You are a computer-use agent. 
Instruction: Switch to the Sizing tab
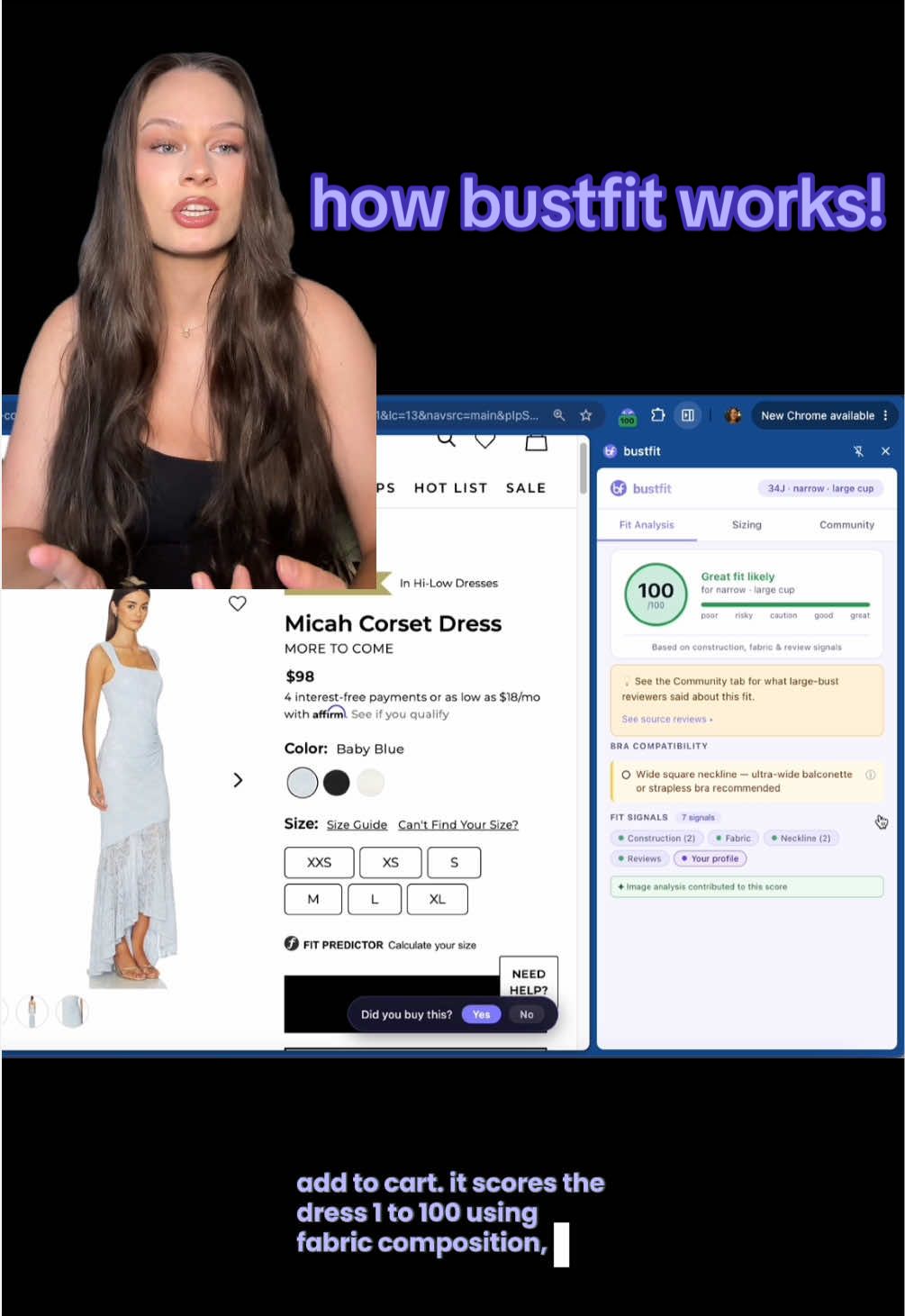747,524
